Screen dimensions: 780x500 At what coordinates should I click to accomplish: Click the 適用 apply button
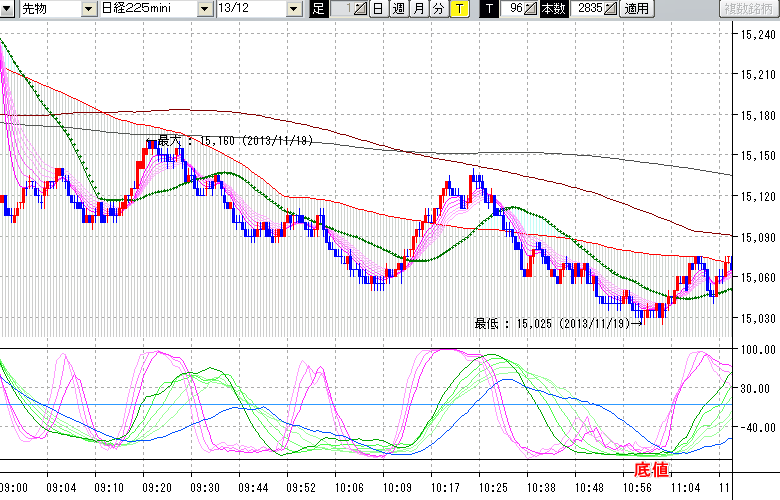point(636,9)
